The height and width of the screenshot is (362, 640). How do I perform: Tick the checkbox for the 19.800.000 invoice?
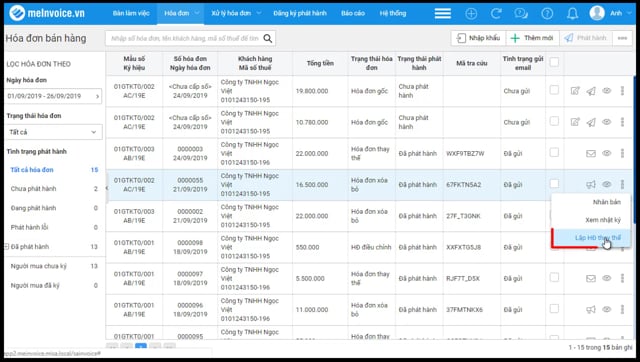tap(554, 90)
